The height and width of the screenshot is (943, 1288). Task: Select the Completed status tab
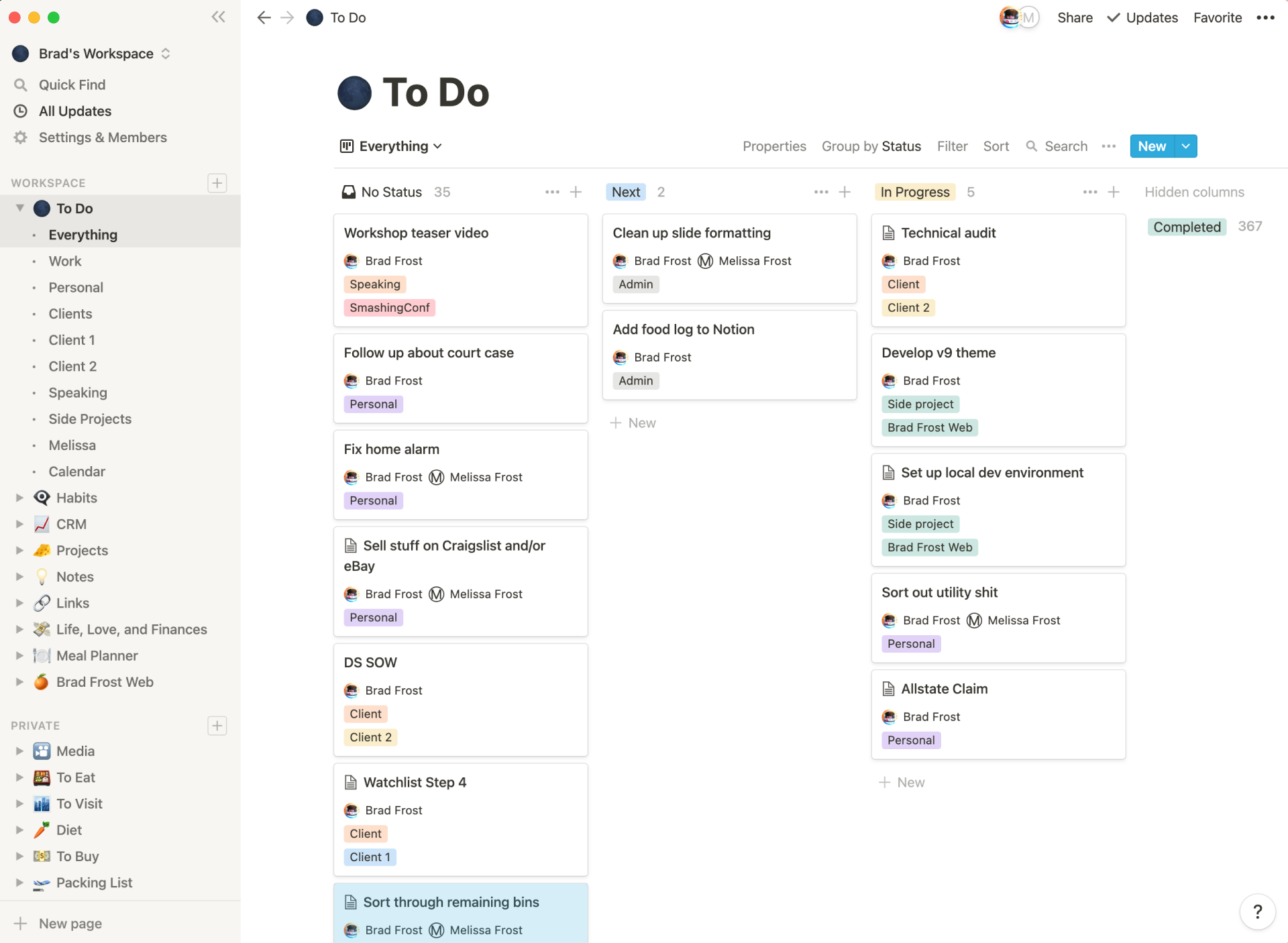coord(1186,226)
